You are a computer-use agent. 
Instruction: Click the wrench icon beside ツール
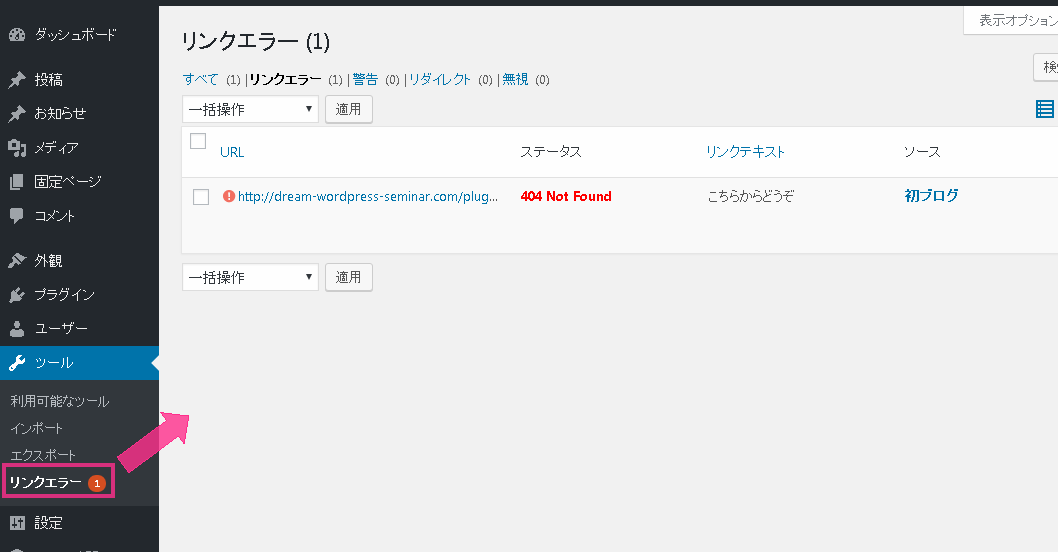(x=17, y=363)
